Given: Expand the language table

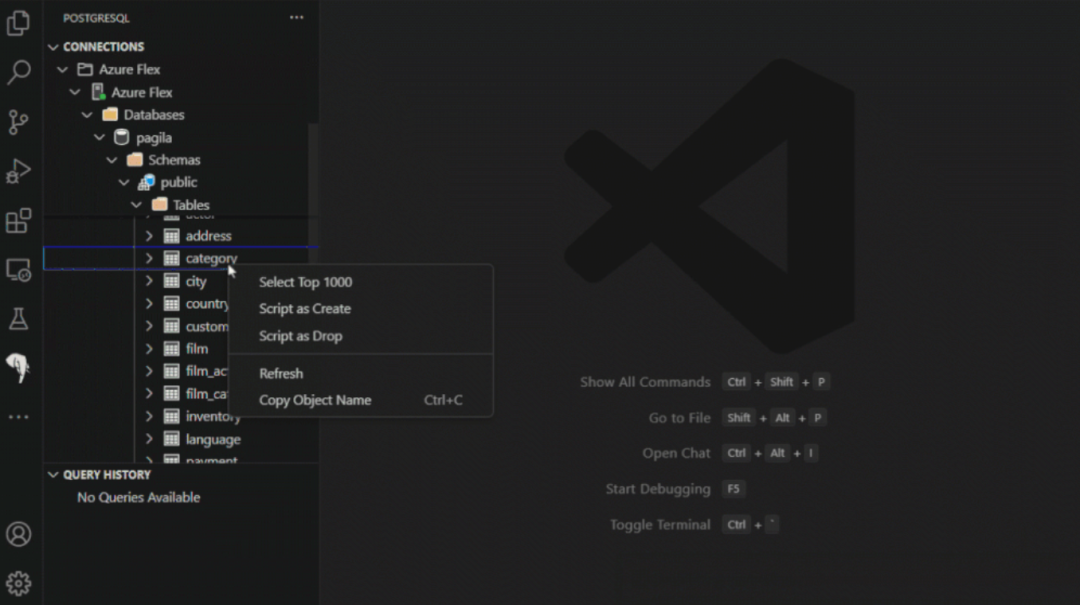Looking at the screenshot, I should pos(149,439).
